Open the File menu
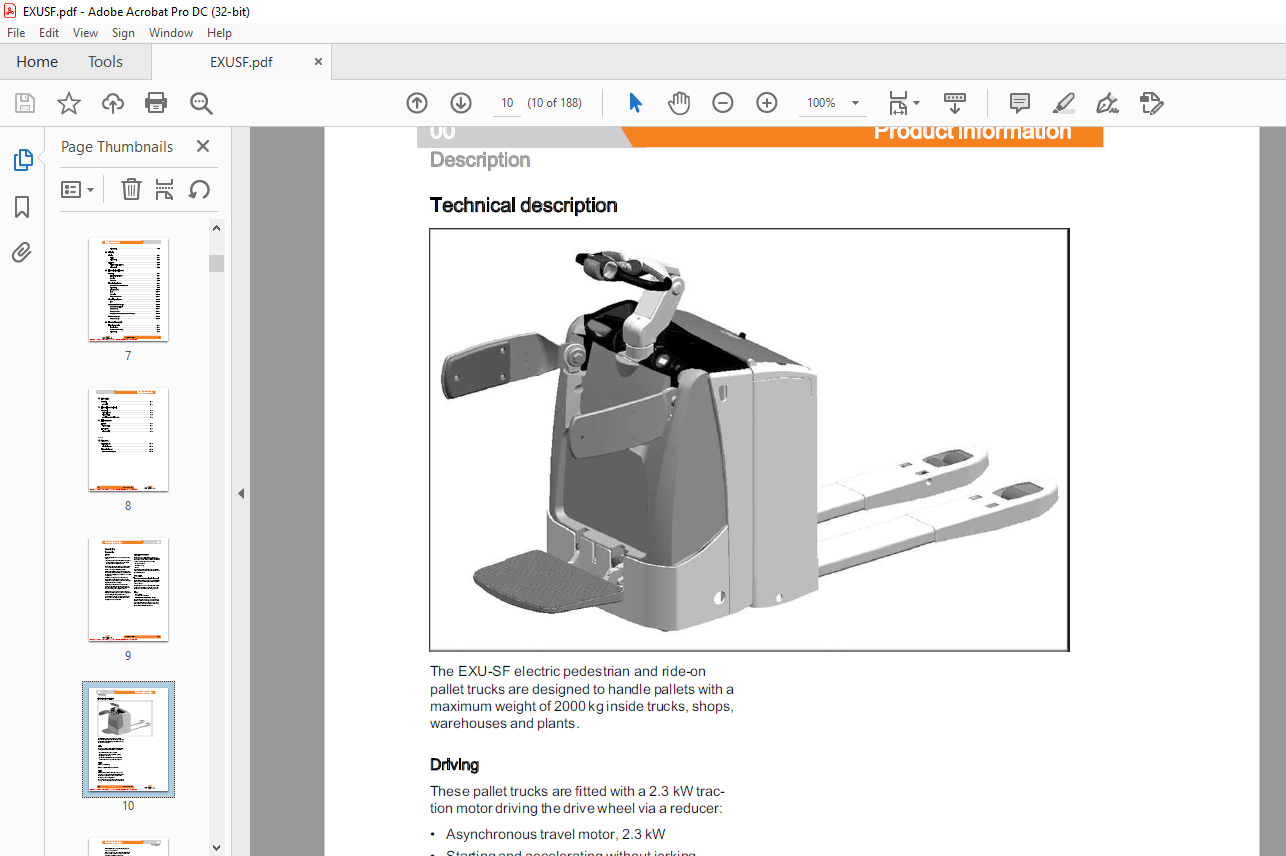Screen dimensions: 1286x856 (x=16, y=33)
